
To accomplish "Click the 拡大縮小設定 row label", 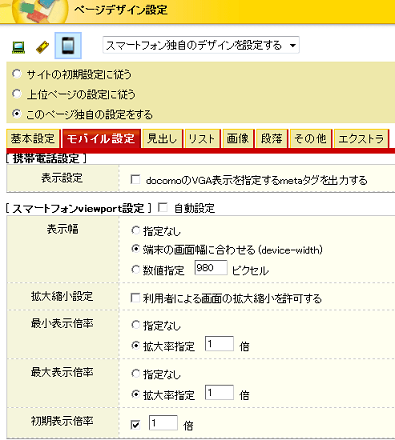I will pyautogui.click(x=62, y=296).
